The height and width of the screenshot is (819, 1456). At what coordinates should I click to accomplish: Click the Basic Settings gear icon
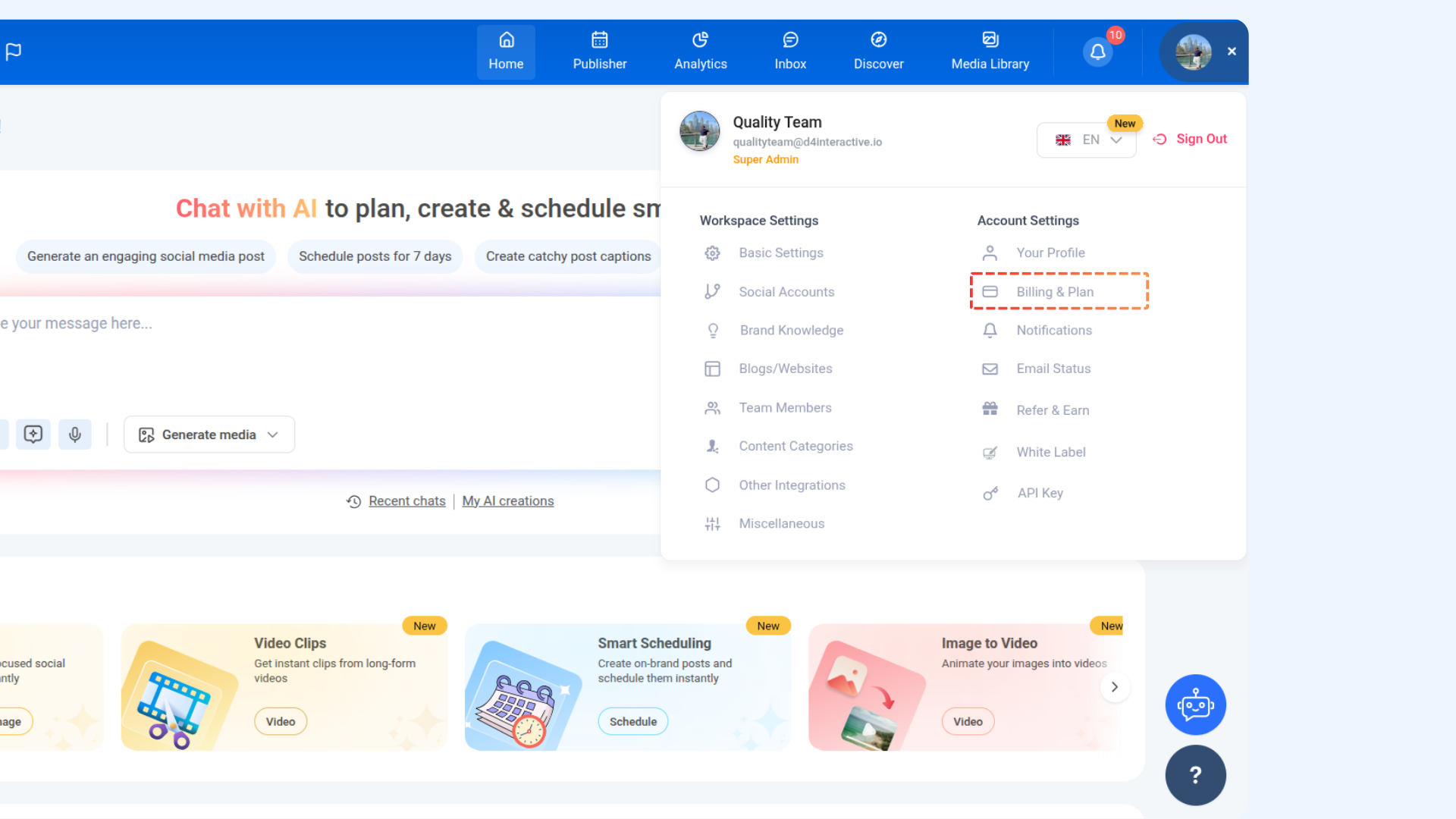click(712, 253)
